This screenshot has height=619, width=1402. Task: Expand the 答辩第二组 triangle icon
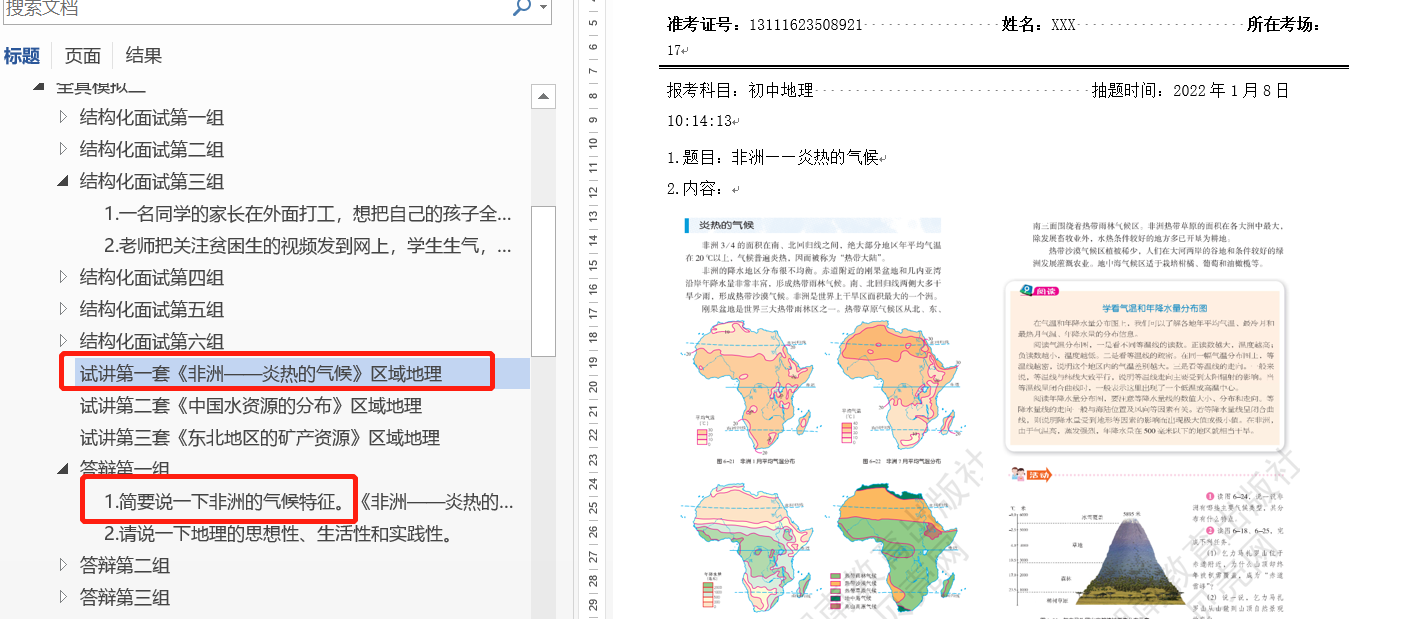(64, 565)
